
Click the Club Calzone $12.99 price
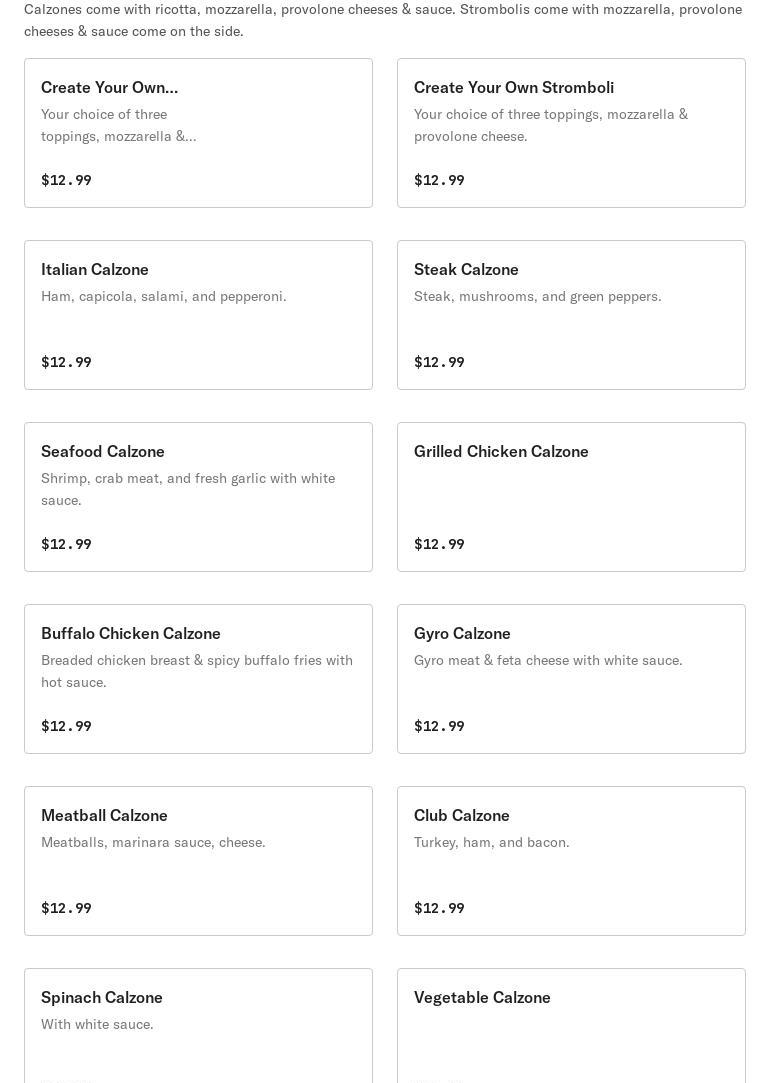(x=439, y=908)
